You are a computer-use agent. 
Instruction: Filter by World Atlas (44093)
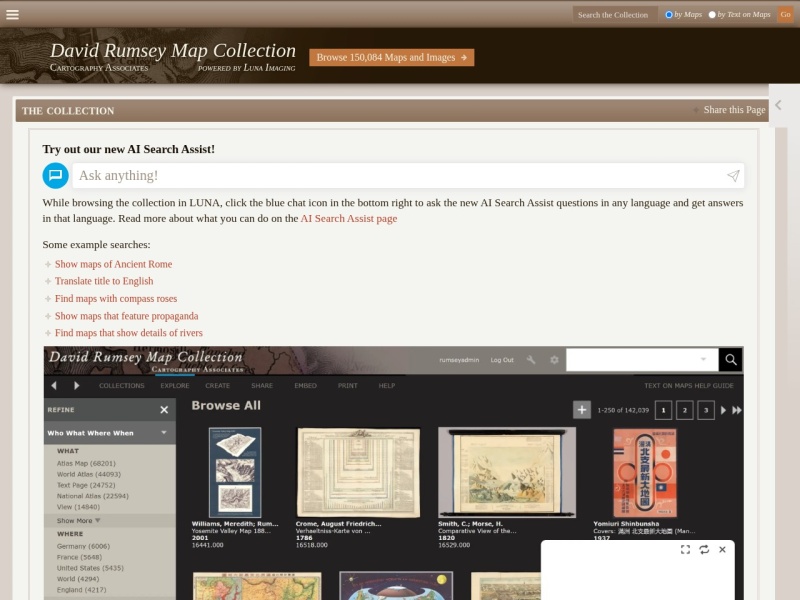[89, 474]
